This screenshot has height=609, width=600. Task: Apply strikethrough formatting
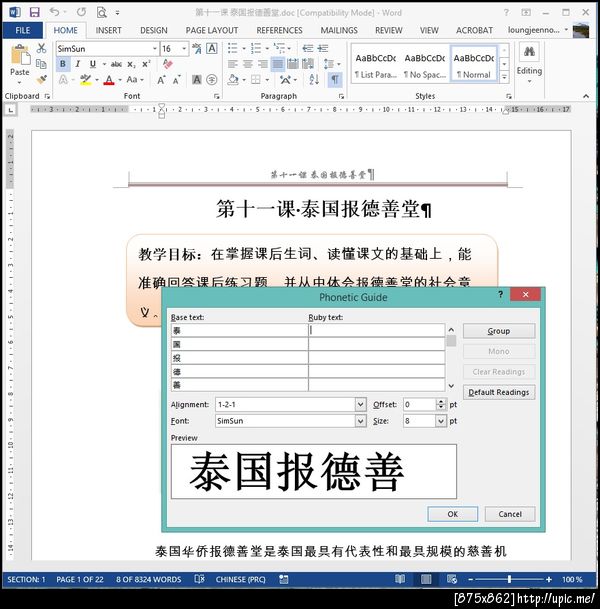(x=116, y=64)
